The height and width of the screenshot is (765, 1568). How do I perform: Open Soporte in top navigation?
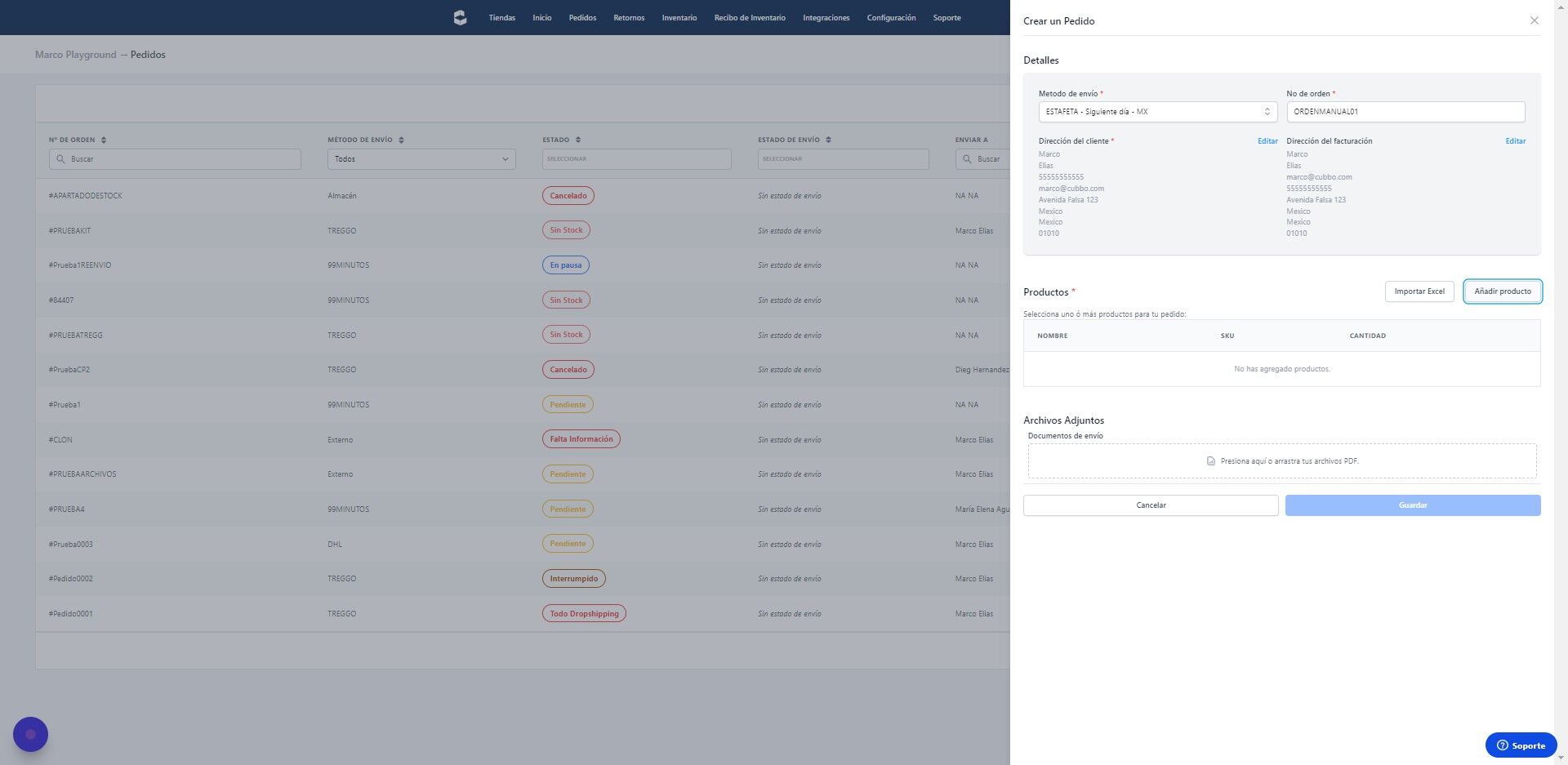pos(947,17)
